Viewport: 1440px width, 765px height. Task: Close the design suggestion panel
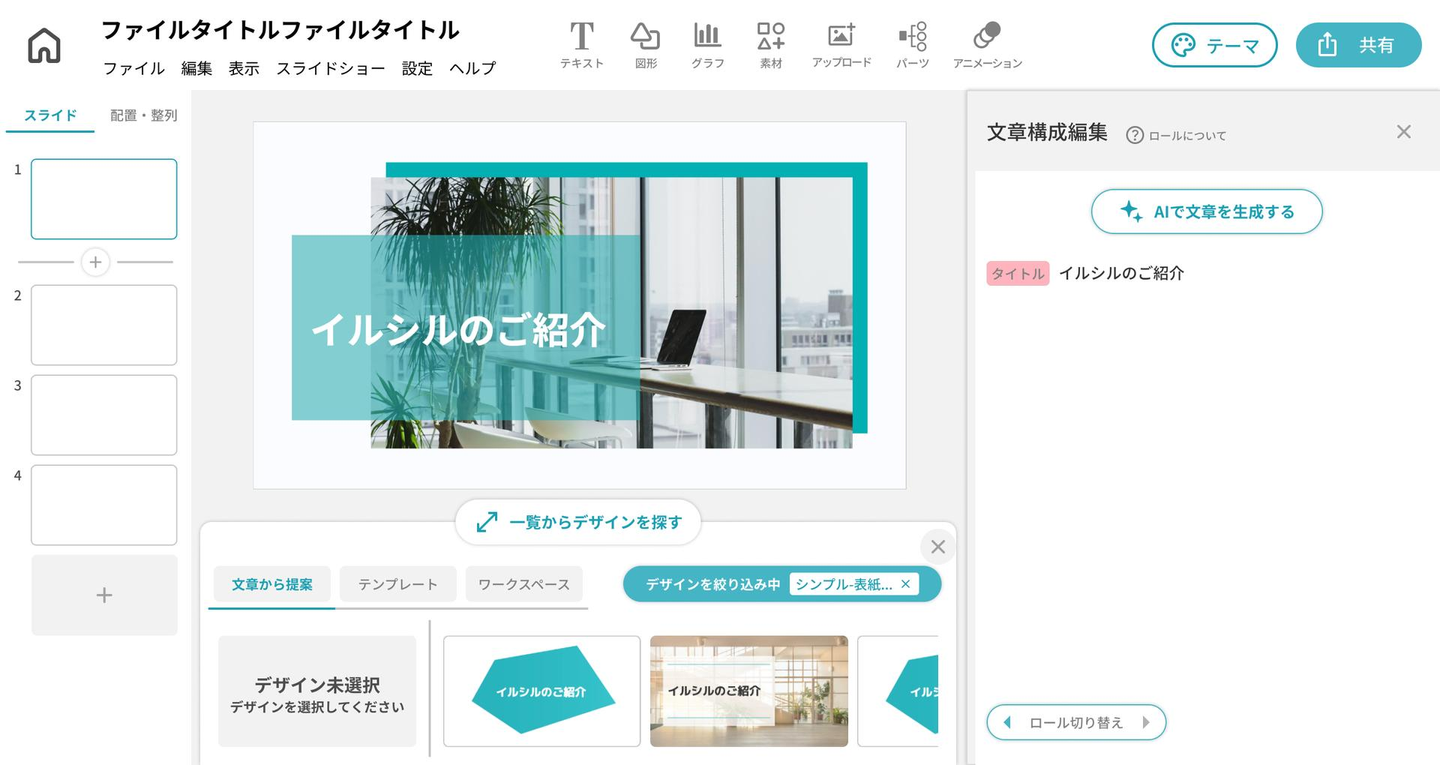pos(938,547)
